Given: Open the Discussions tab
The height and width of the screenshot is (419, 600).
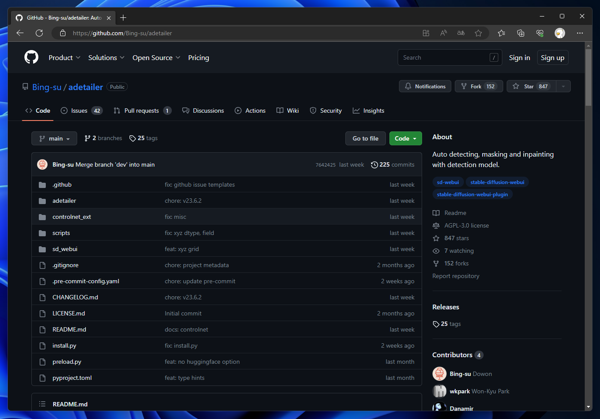Looking at the screenshot, I should click(203, 111).
